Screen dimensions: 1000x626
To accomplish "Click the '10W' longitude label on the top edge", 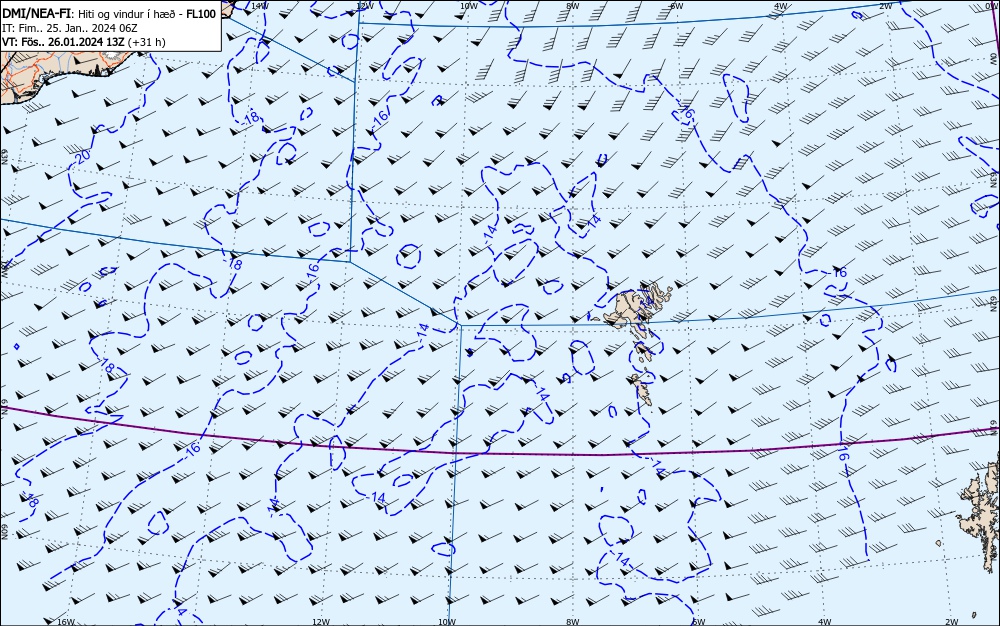I will (x=469, y=5).
